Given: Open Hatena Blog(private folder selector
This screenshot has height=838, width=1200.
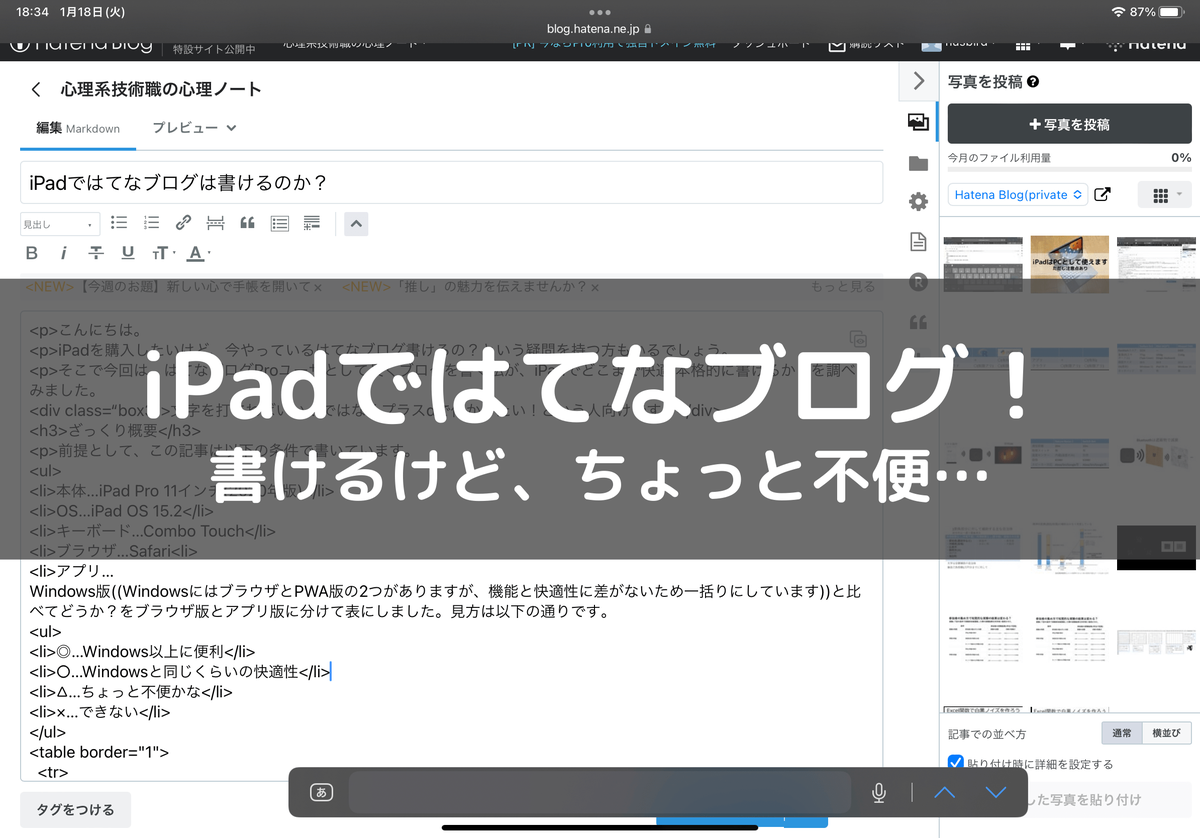Looking at the screenshot, I should pos(1018,195).
